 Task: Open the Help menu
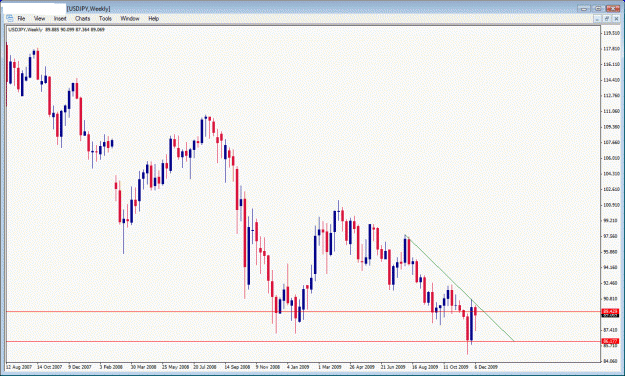click(153, 18)
